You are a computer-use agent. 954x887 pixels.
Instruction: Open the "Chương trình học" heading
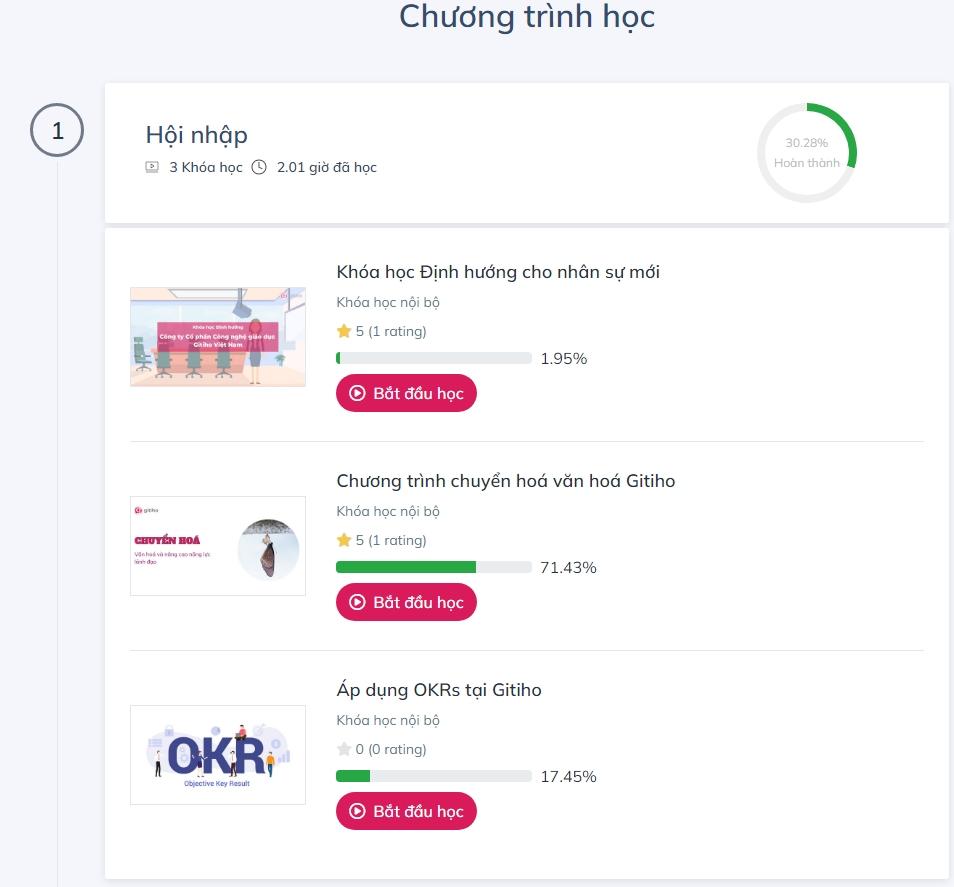point(526,17)
